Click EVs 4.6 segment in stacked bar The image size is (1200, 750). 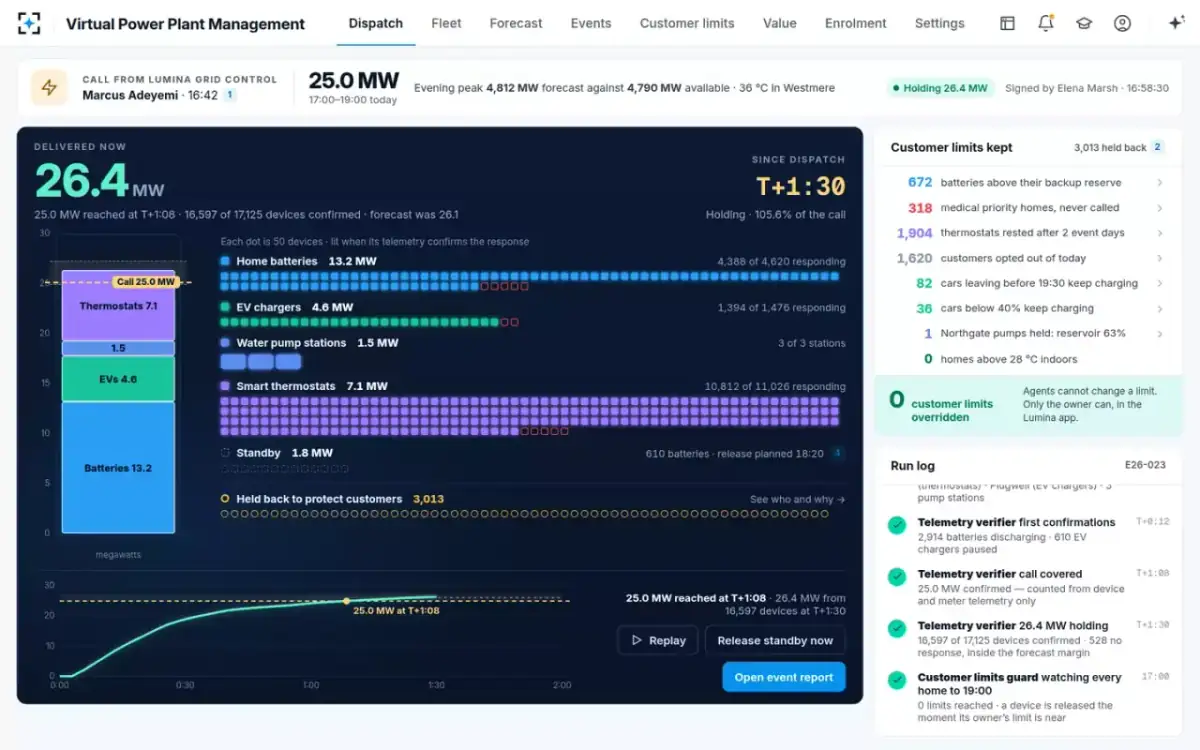pyautogui.click(x=118, y=379)
